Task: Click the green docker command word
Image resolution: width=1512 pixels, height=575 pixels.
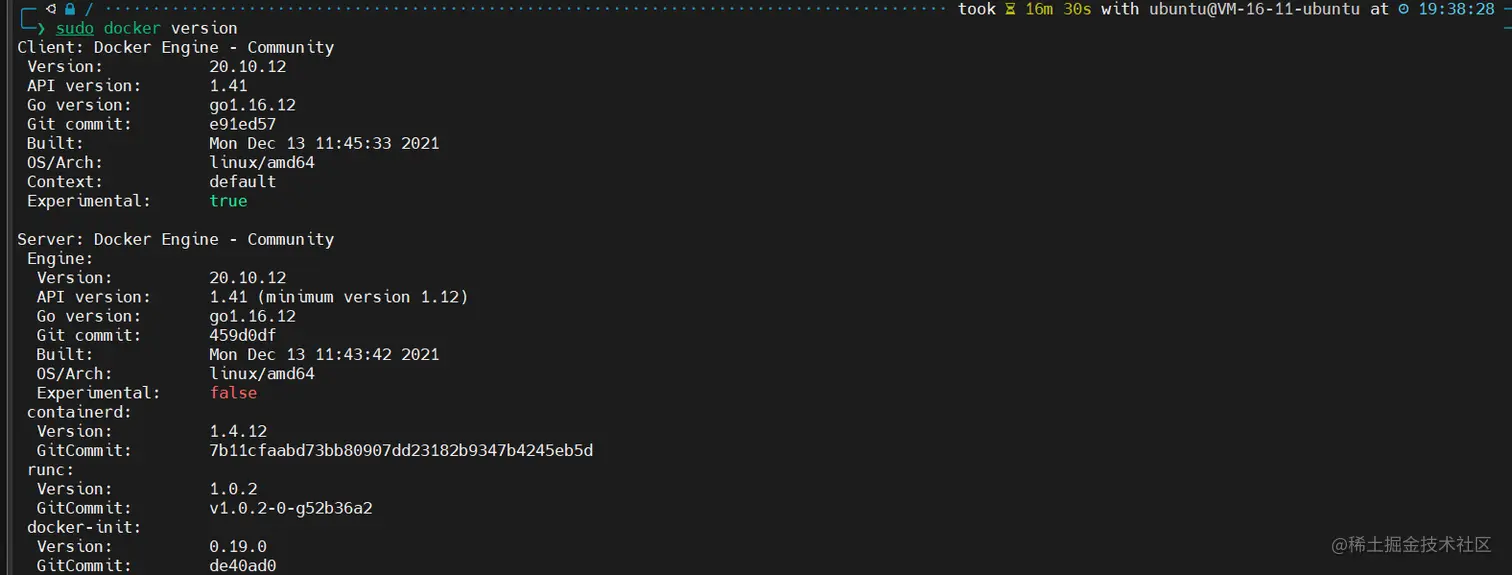Action: point(132,28)
